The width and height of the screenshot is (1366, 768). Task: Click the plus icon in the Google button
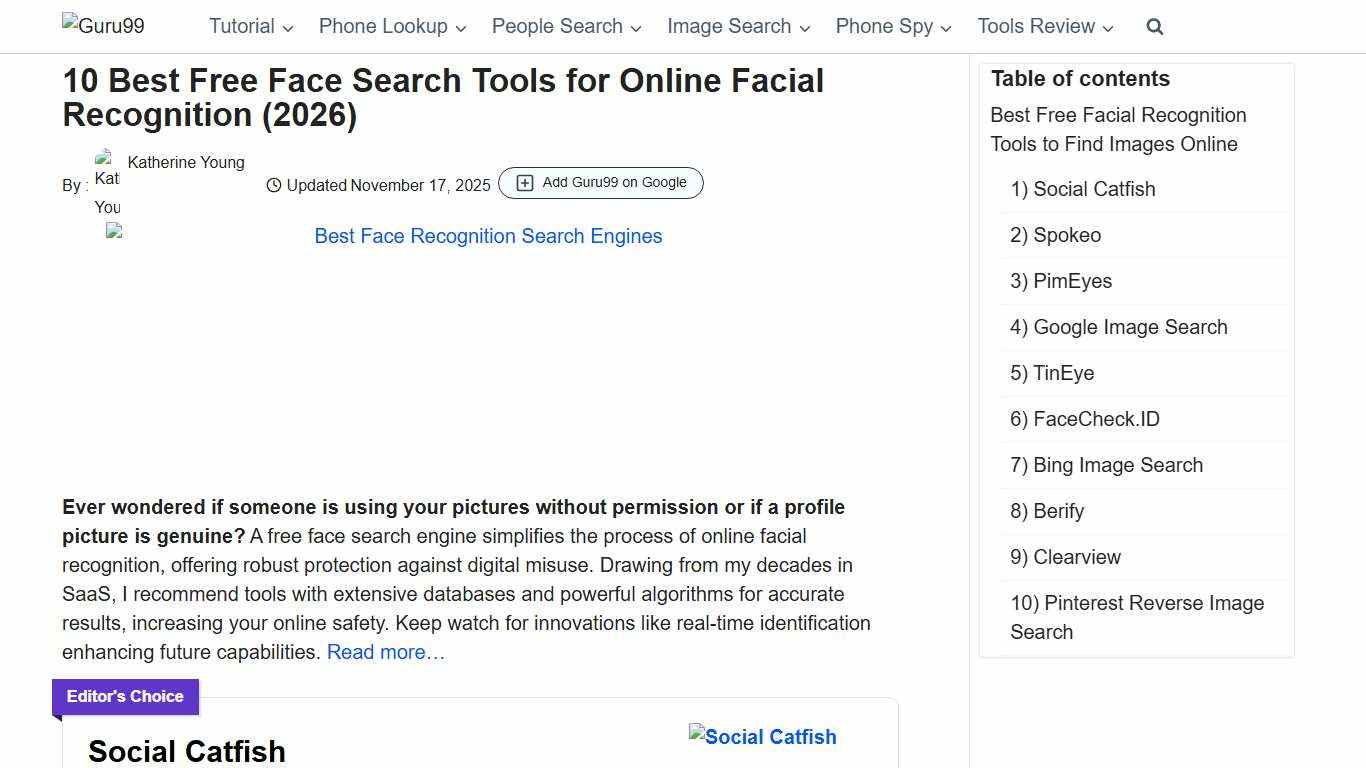coord(524,183)
